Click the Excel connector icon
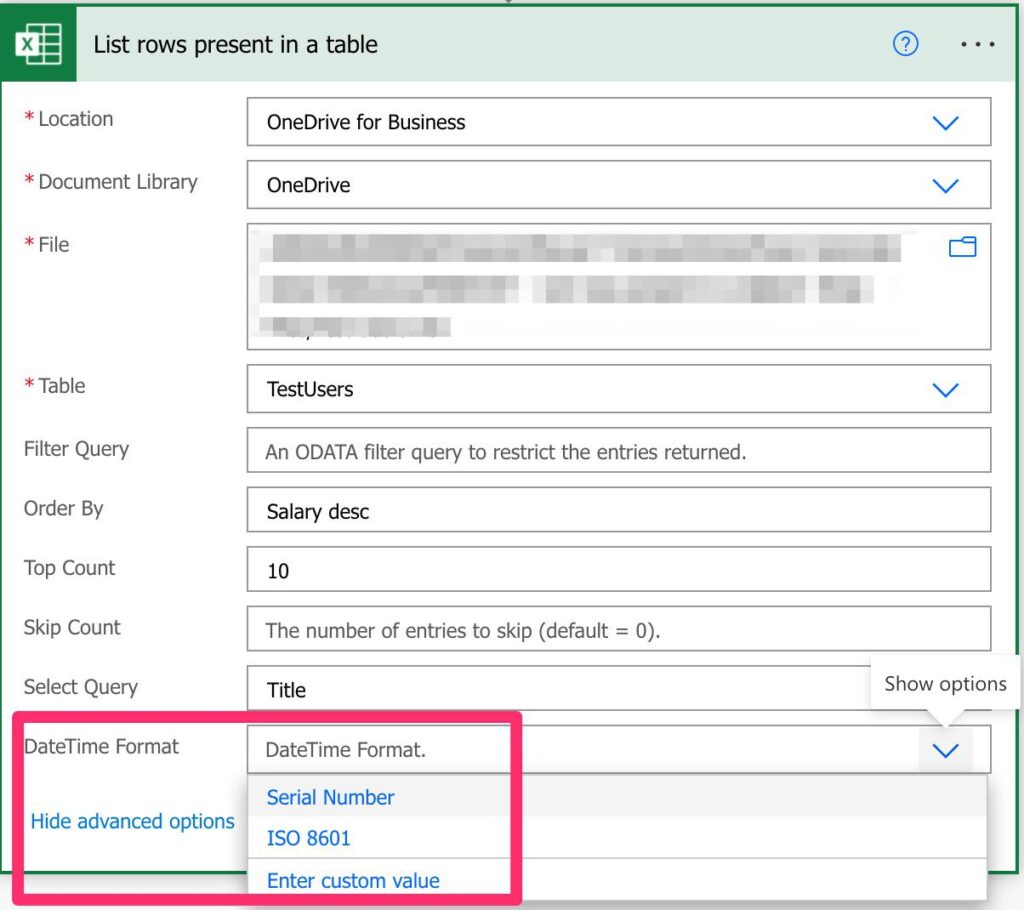This screenshot has height=910, width=1024. 39,44
